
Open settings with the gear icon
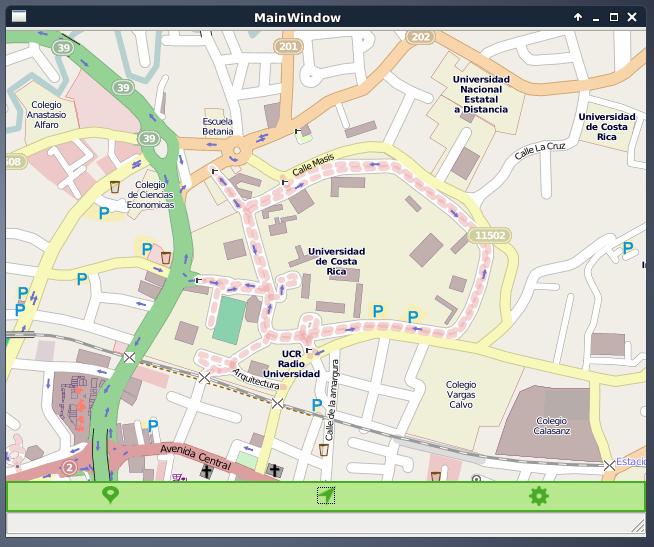click(x=538, y=496)
